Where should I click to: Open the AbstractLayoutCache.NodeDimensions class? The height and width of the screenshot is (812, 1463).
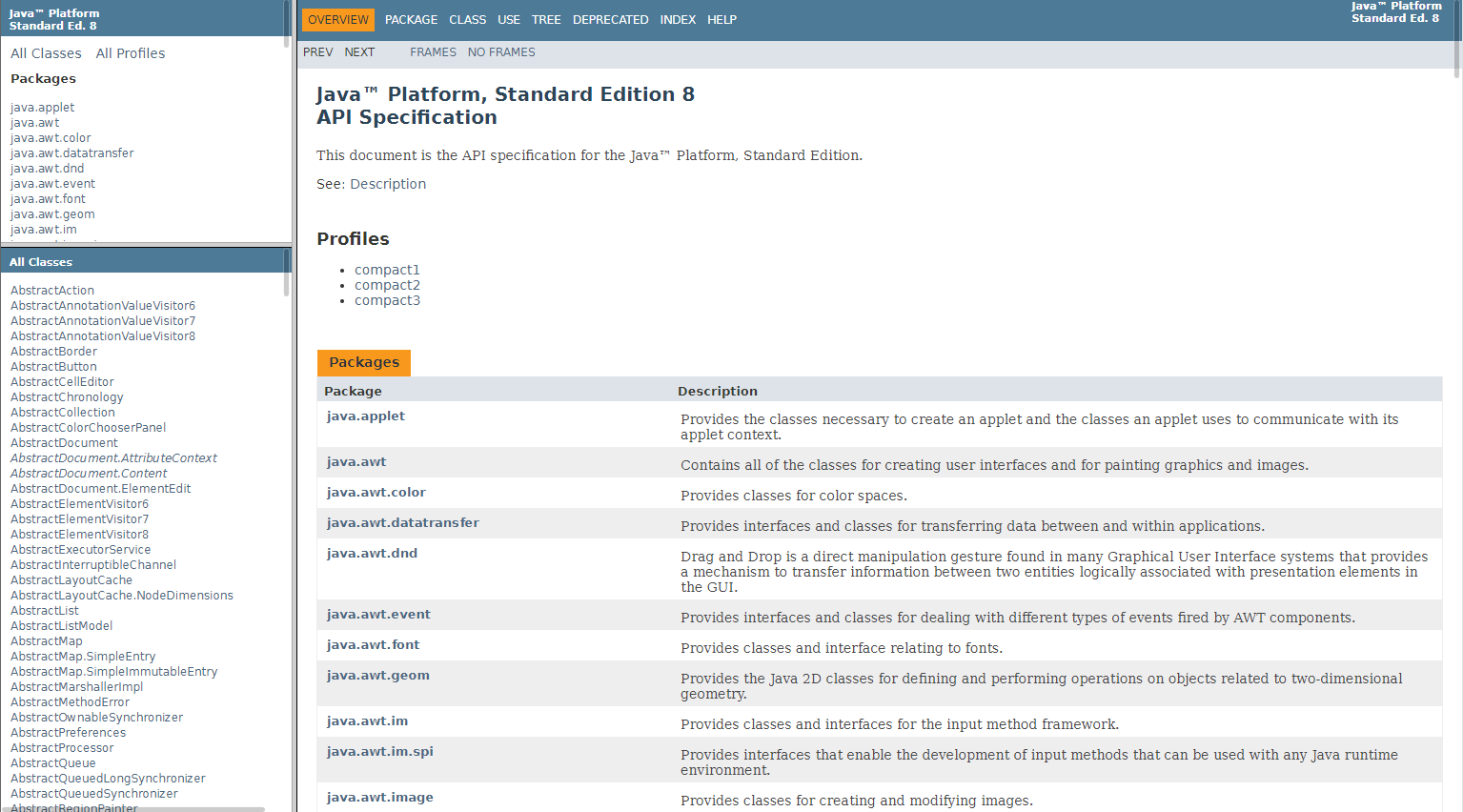point(122,596)
